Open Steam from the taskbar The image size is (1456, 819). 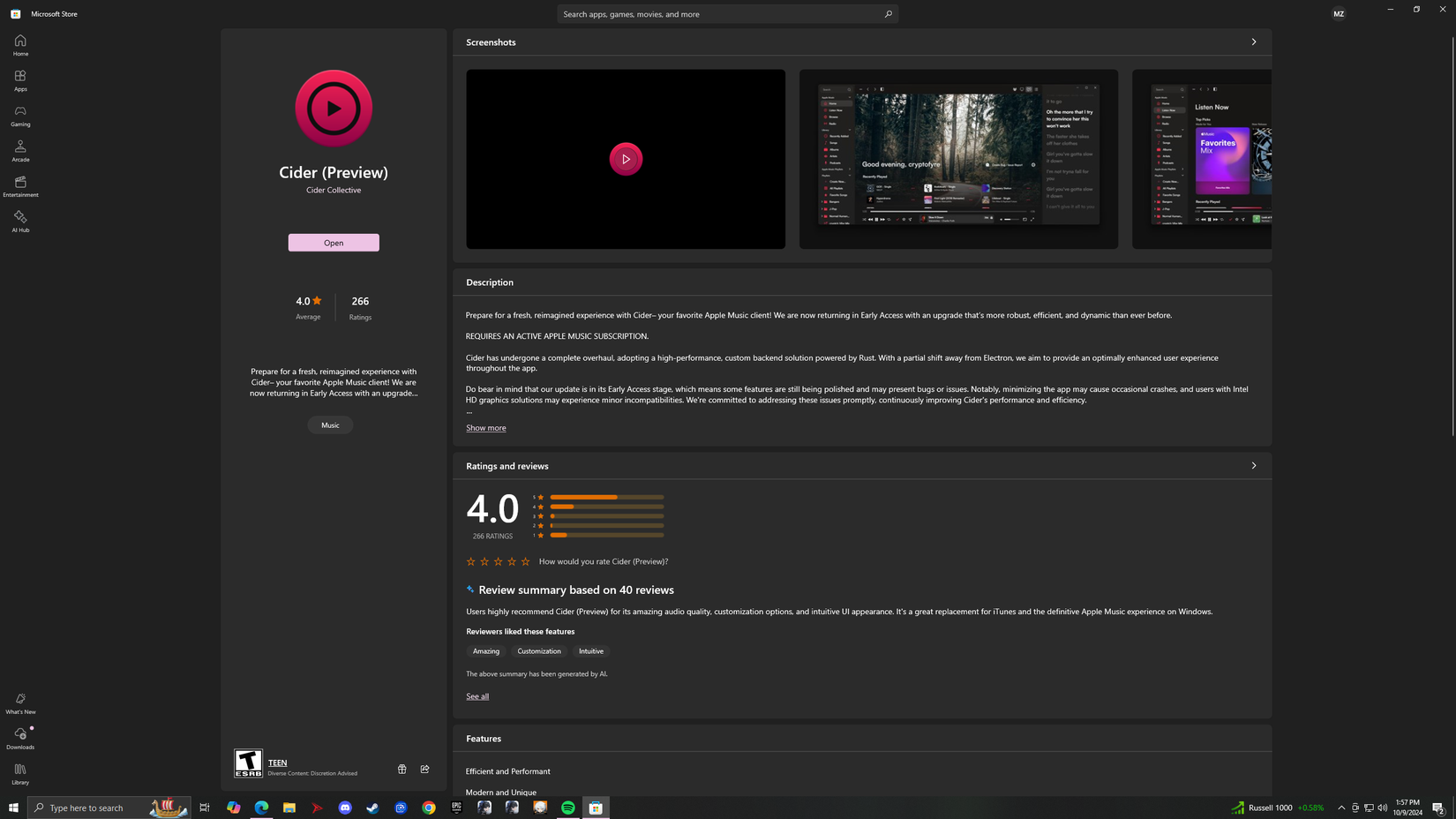click(x=372, y=808)
